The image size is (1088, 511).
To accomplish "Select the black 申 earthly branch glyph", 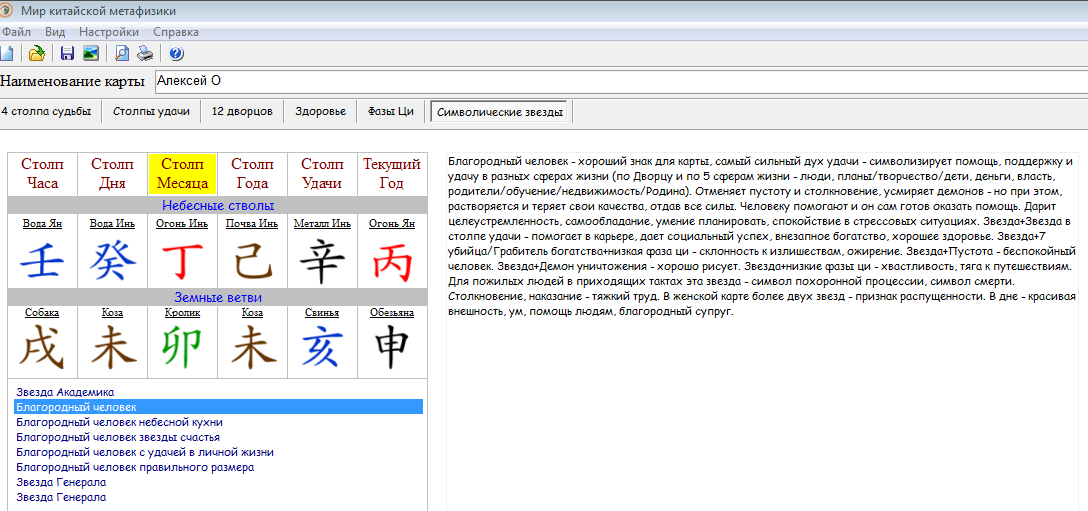I will coord(392,347).
